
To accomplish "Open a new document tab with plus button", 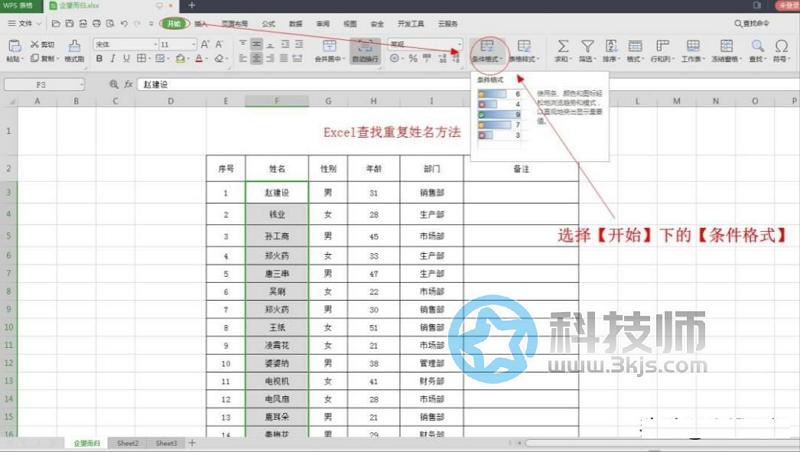I will (x=192, y=5).
